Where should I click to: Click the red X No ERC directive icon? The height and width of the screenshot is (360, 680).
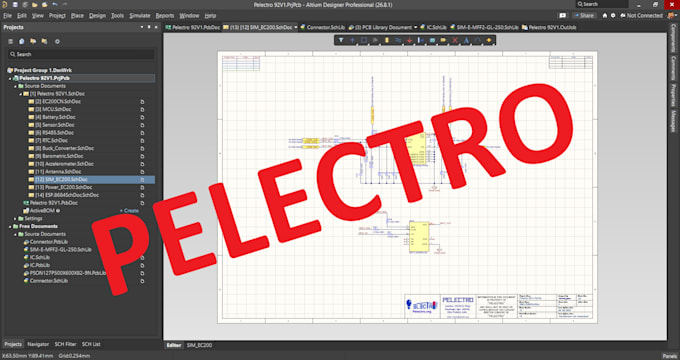(x=455, y=40)
